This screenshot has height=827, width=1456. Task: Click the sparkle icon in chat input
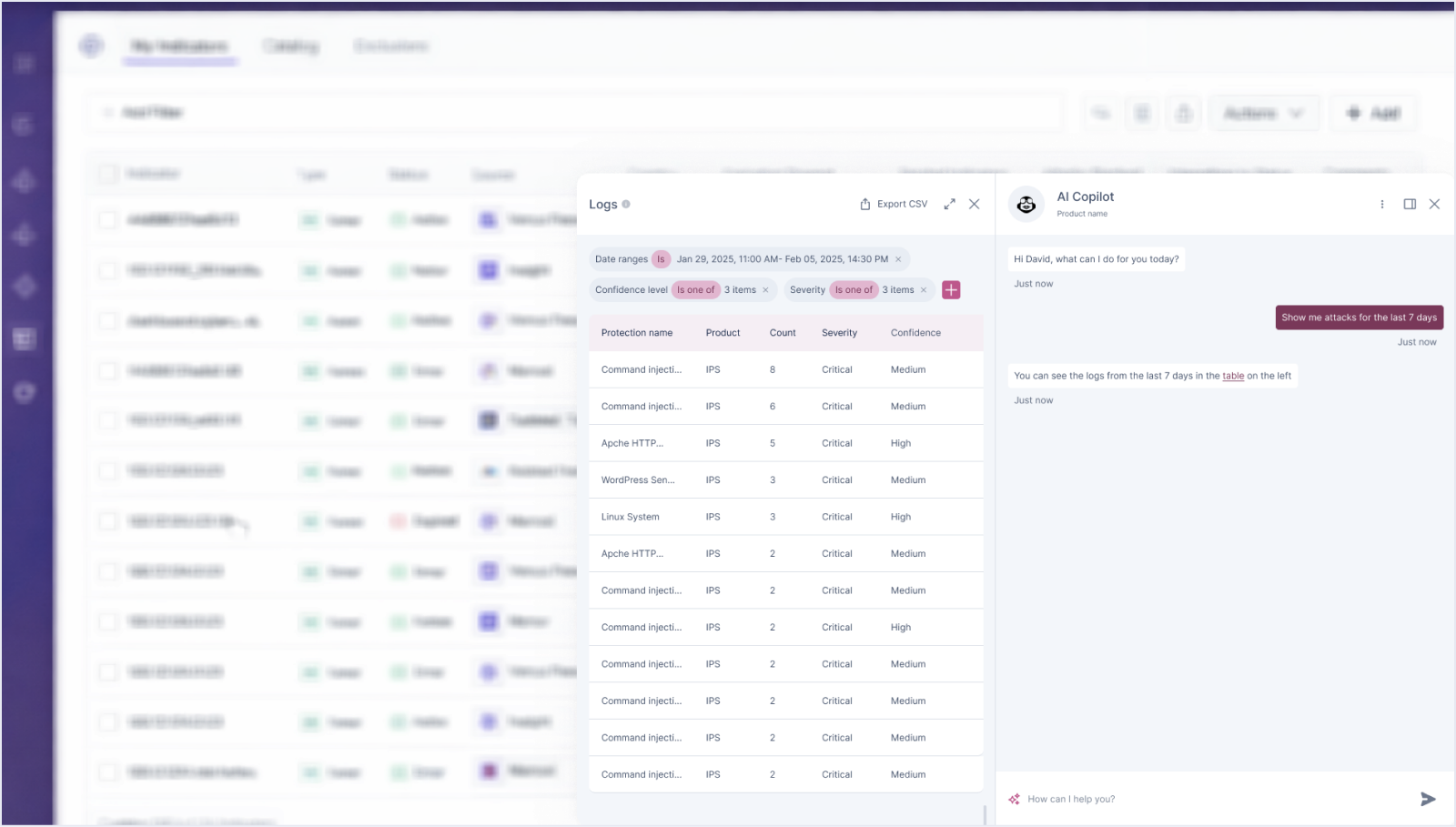click(1014, 799)
